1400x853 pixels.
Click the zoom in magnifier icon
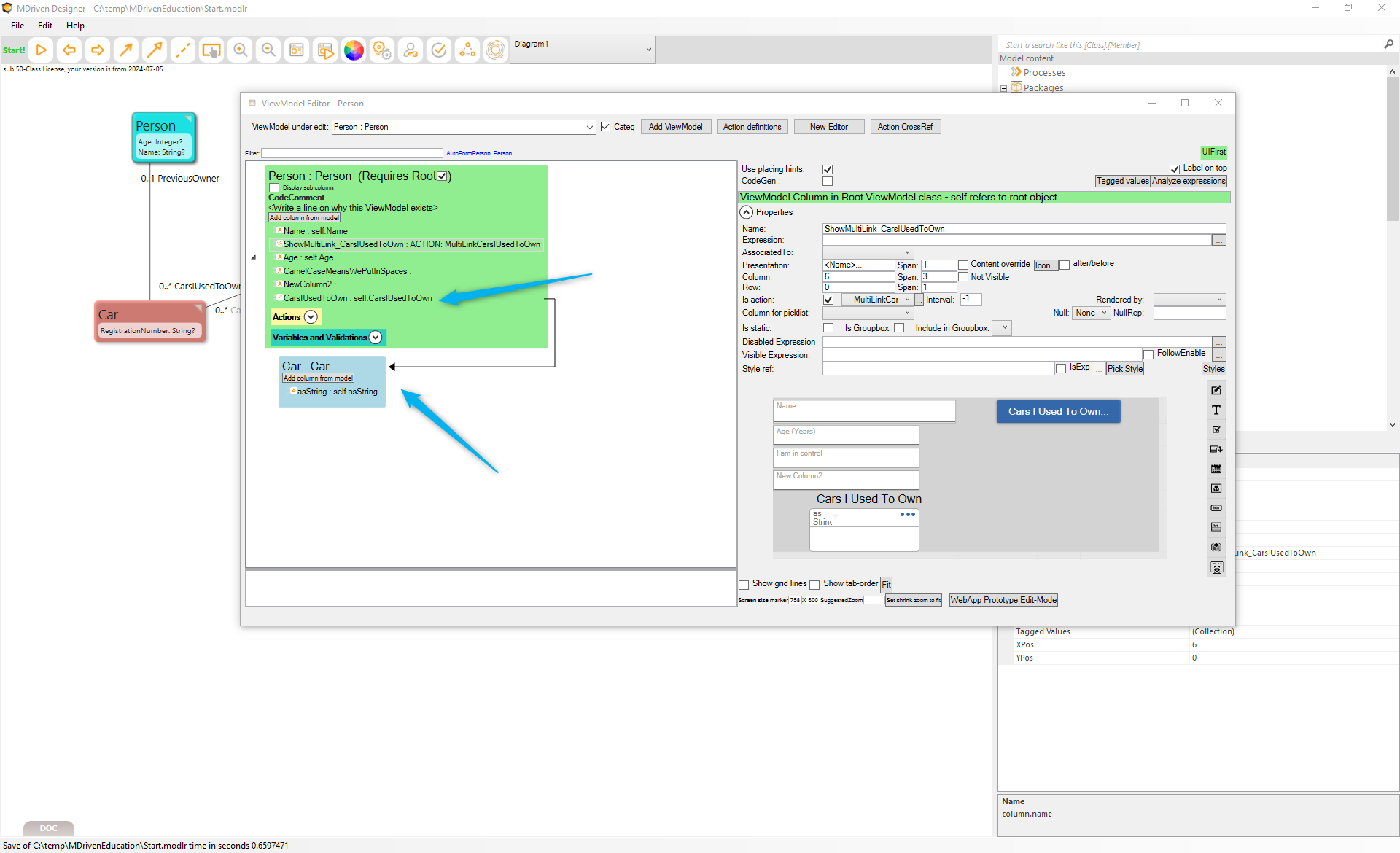(x=240, y=50)
